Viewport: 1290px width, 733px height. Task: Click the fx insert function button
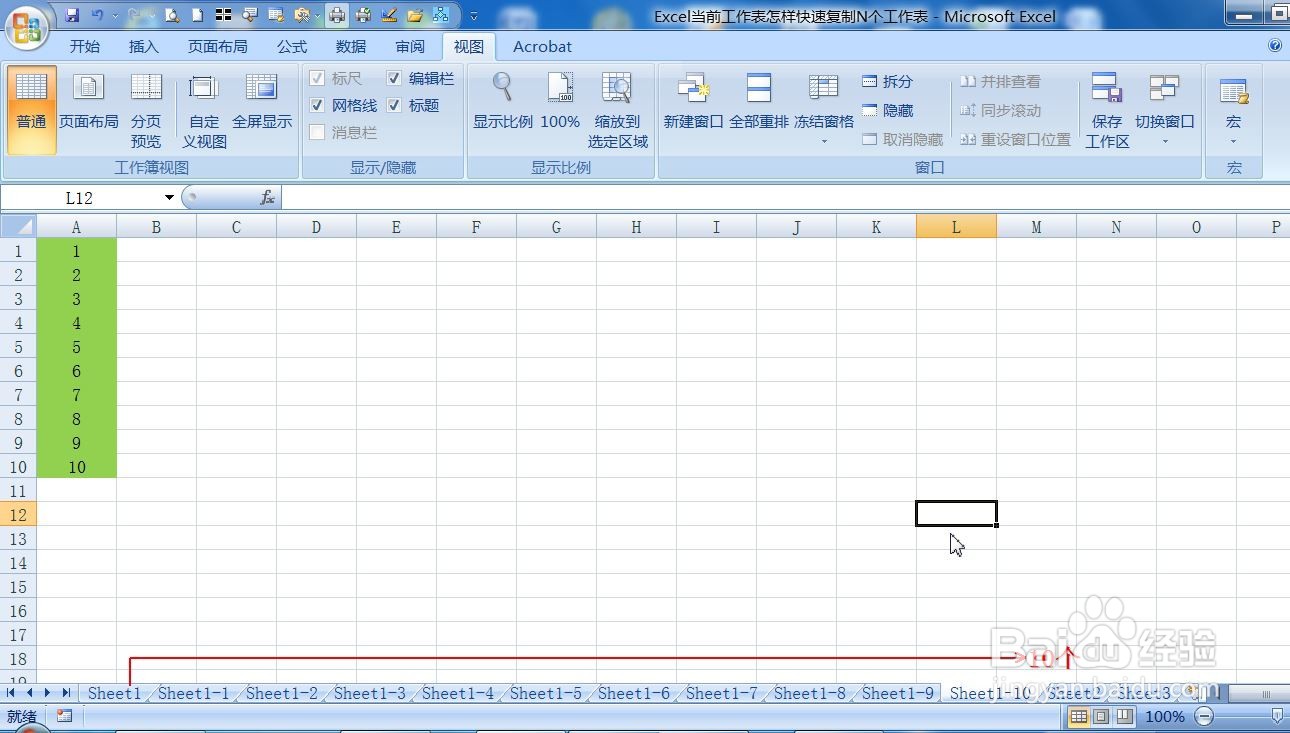pos(267,198)
